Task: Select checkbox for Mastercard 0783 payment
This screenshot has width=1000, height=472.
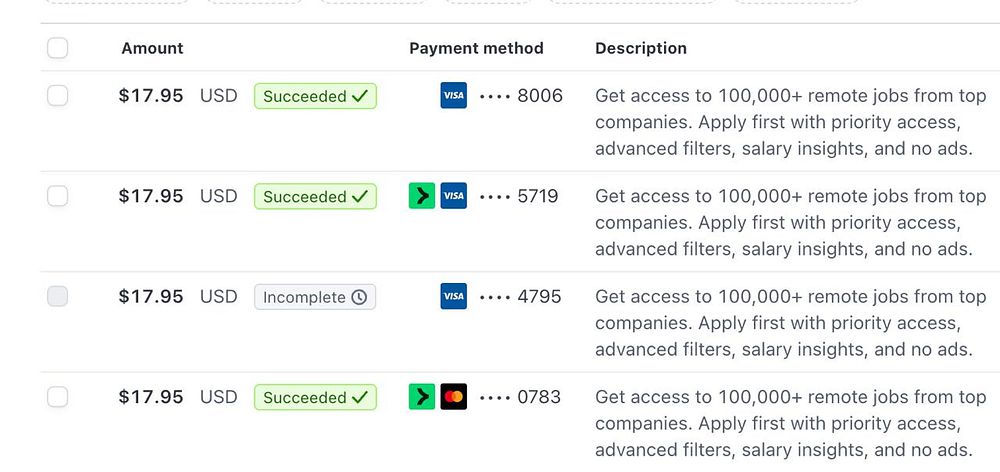Action: [x=58, y=397]
